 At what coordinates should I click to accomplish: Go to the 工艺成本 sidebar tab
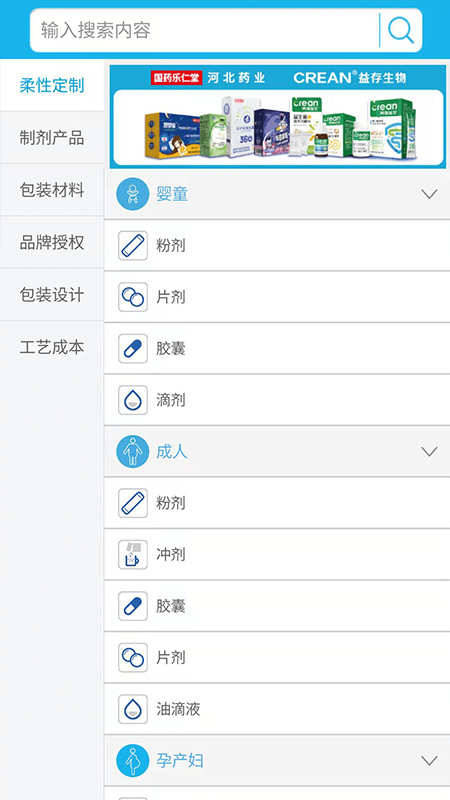click(52, 347)
